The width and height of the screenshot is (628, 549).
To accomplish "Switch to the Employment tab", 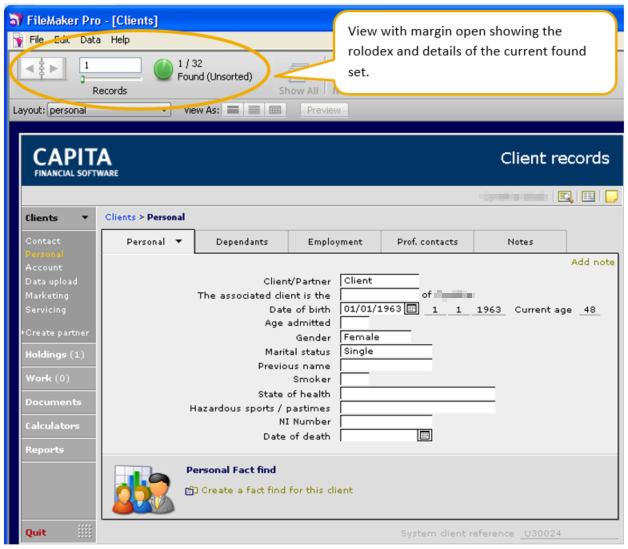I will 335,242.
